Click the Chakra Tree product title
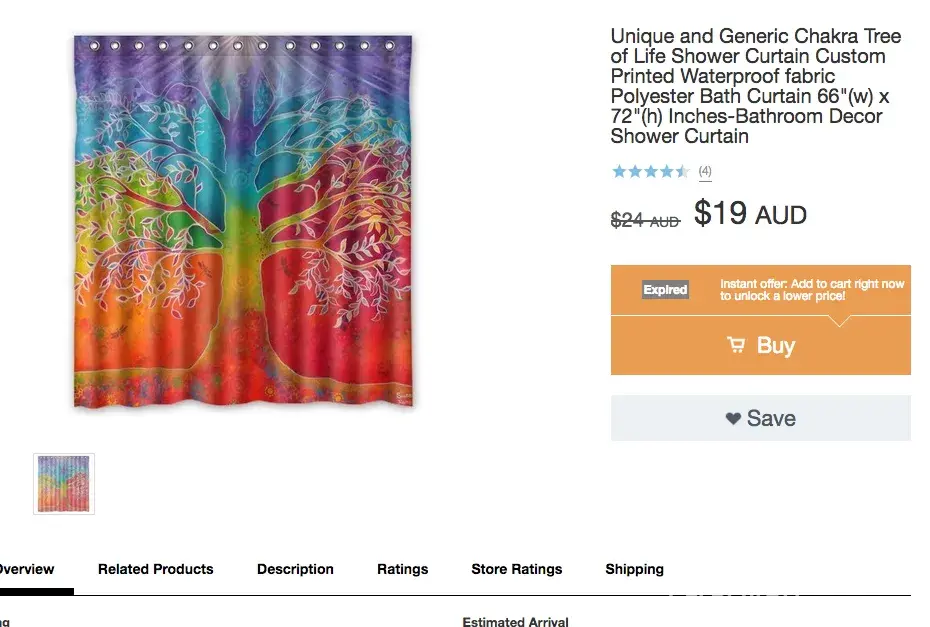The width and height of the screenshot is (930, 627). point(755,86)
